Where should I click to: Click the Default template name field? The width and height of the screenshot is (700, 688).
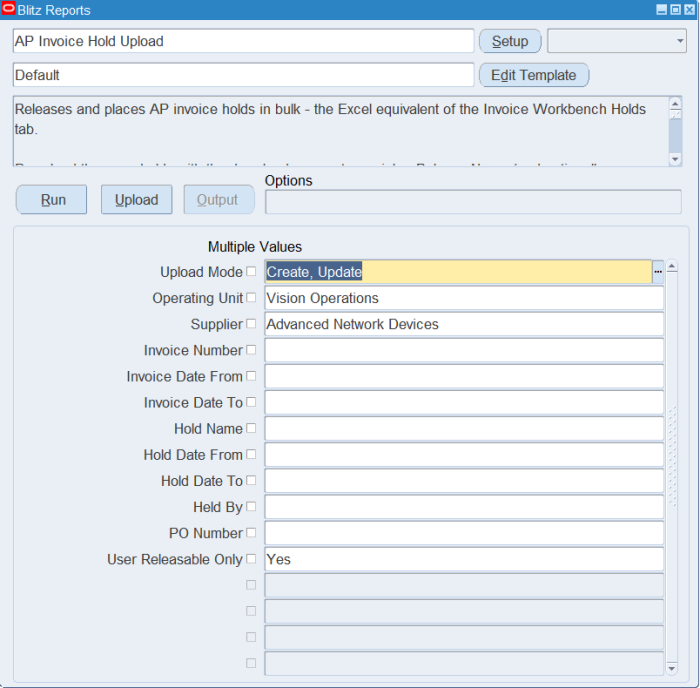click(243, 75)
